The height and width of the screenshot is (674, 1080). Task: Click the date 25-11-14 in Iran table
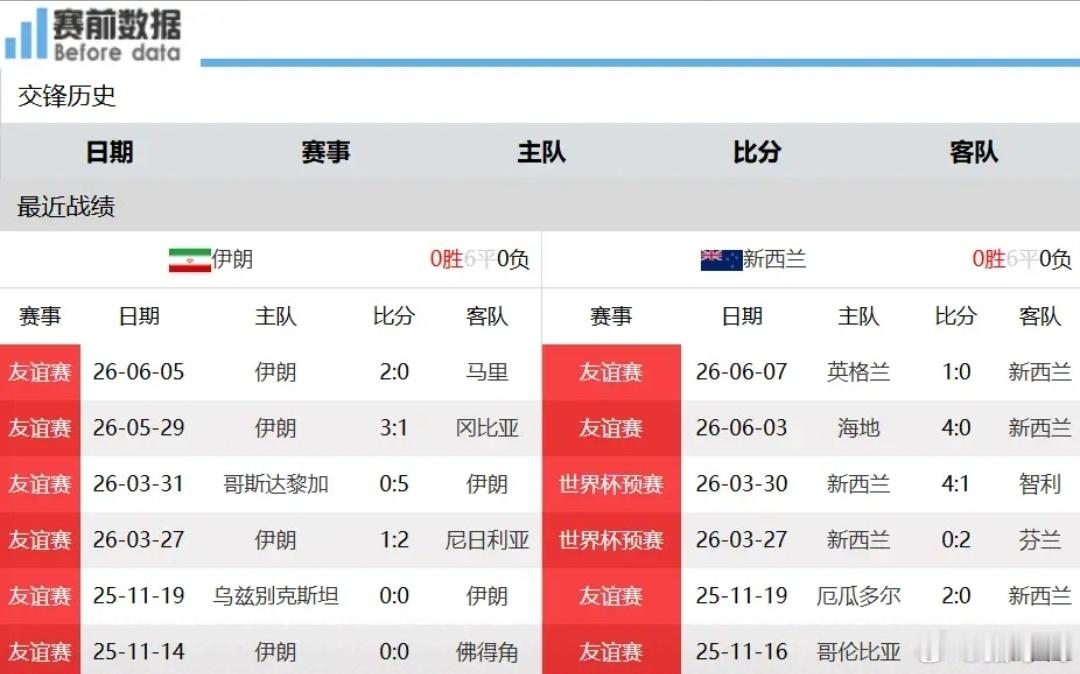click(138, 651)
